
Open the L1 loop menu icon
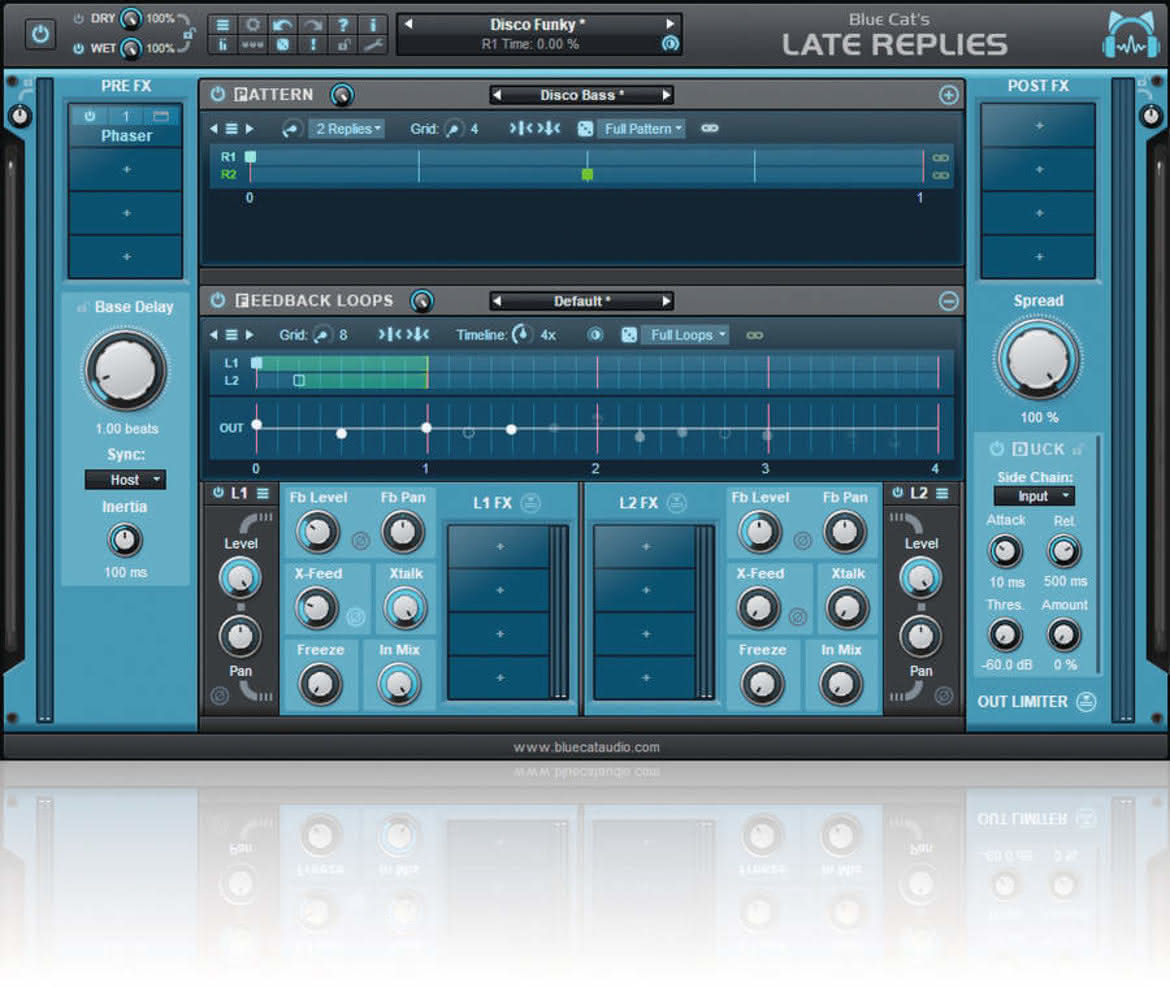(x=263, y=493)
